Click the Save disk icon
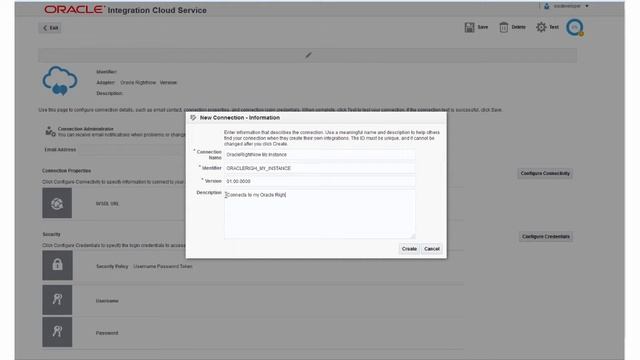This screenshot has width=640, height=360. (x=469, y=27)
